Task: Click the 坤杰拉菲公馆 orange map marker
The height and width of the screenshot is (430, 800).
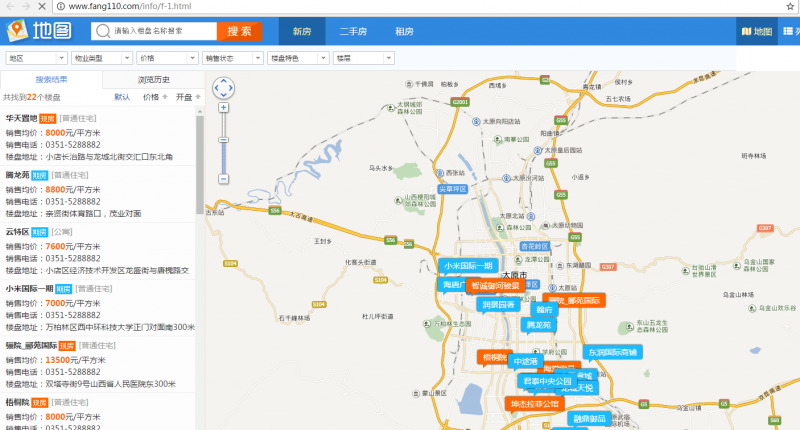Action: point(535,404)
